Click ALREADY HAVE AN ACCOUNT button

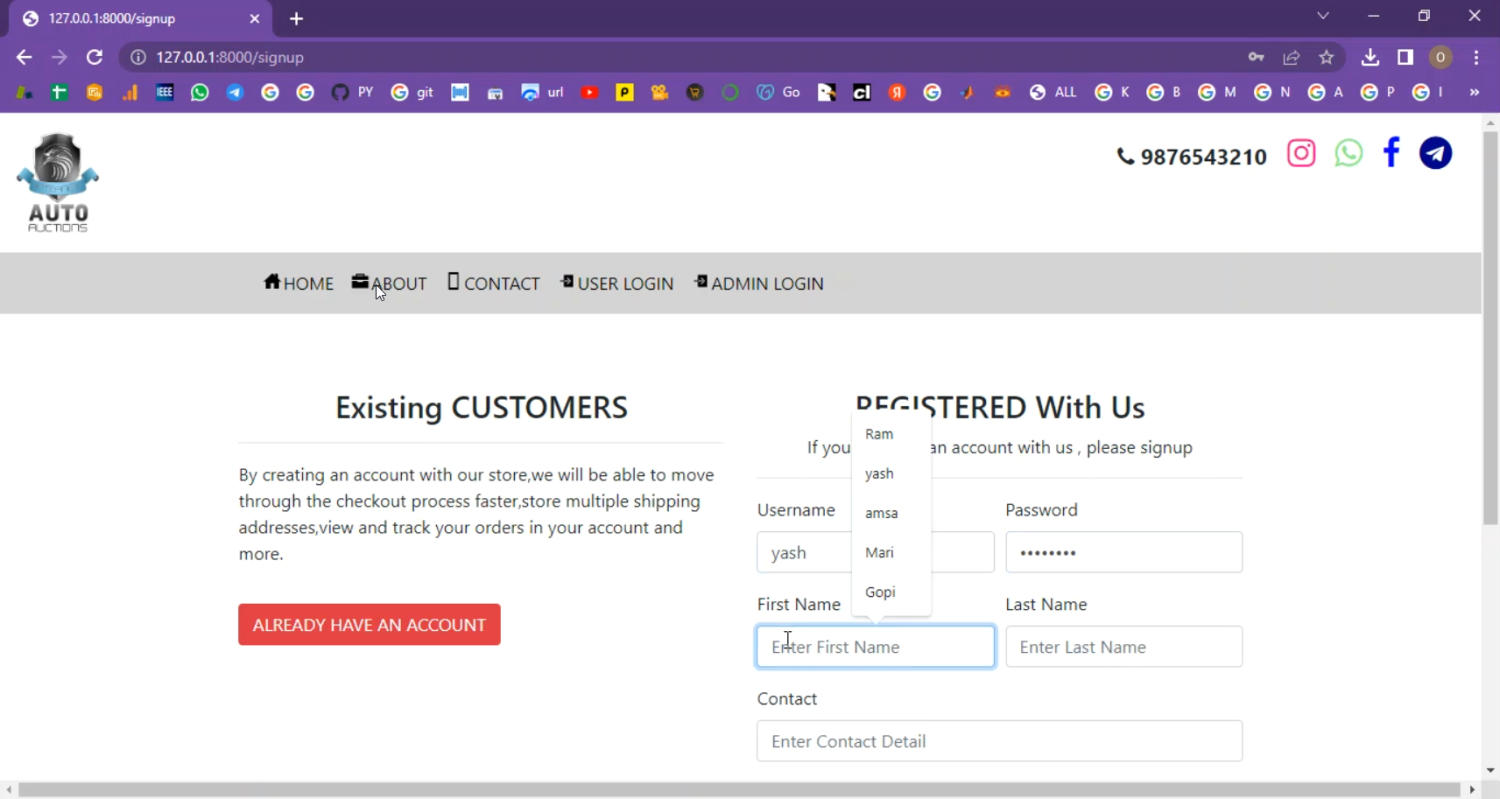tap(369, 625)
